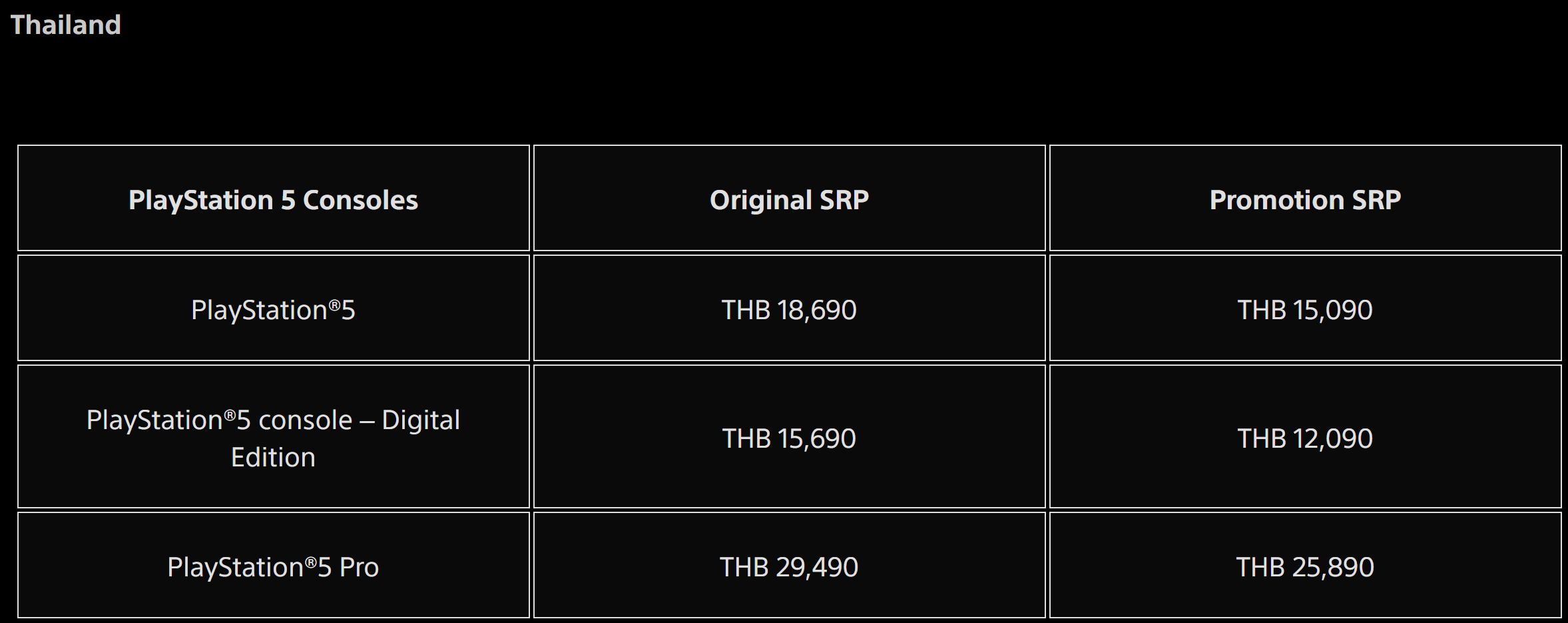Image resolution: width=1568 pixels, height=623 pixels.
Task: Click the THB 25,890 promotion price
Action: pyautogui.click(x=1305, y=567)
